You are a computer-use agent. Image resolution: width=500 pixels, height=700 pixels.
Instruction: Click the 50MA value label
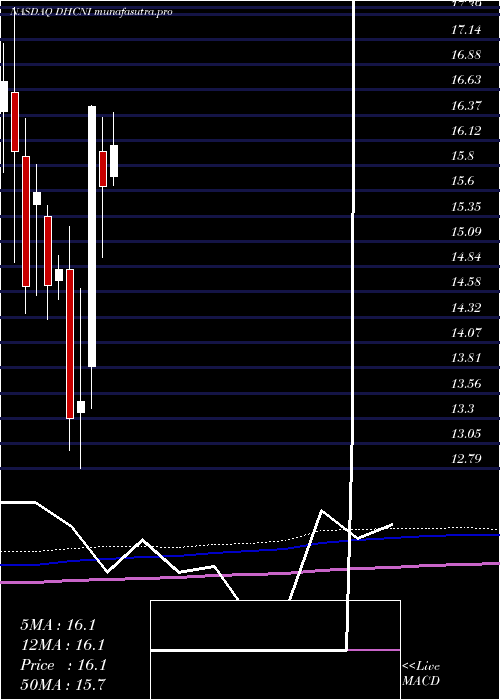pyautogui.click(x=62, y=684)
